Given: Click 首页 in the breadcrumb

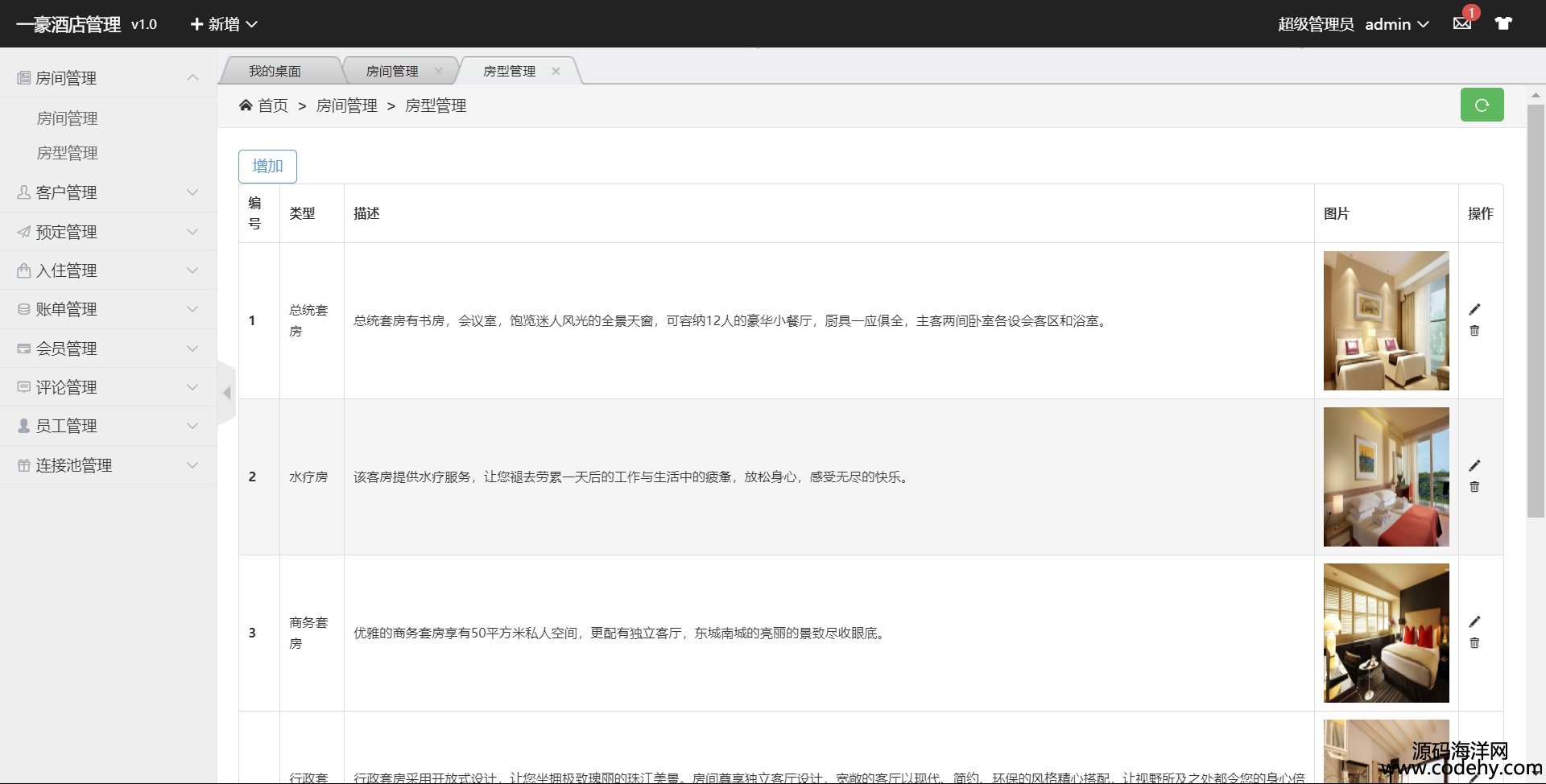Looking at the screenshot, I should (273, 105).
